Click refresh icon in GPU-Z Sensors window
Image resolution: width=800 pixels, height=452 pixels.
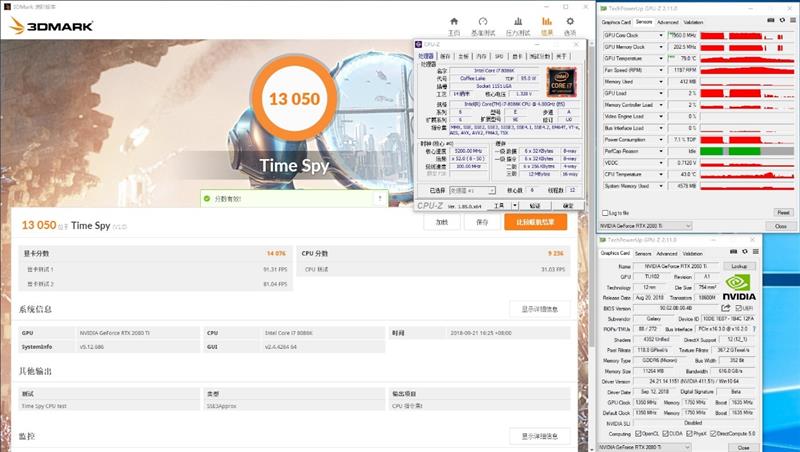(782, 20)
